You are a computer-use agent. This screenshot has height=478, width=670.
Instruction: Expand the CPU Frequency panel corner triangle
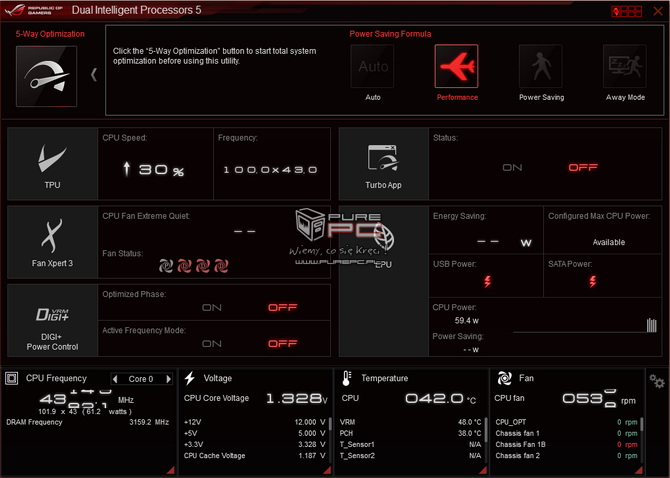pyautogui.click(x=170, y=470)
